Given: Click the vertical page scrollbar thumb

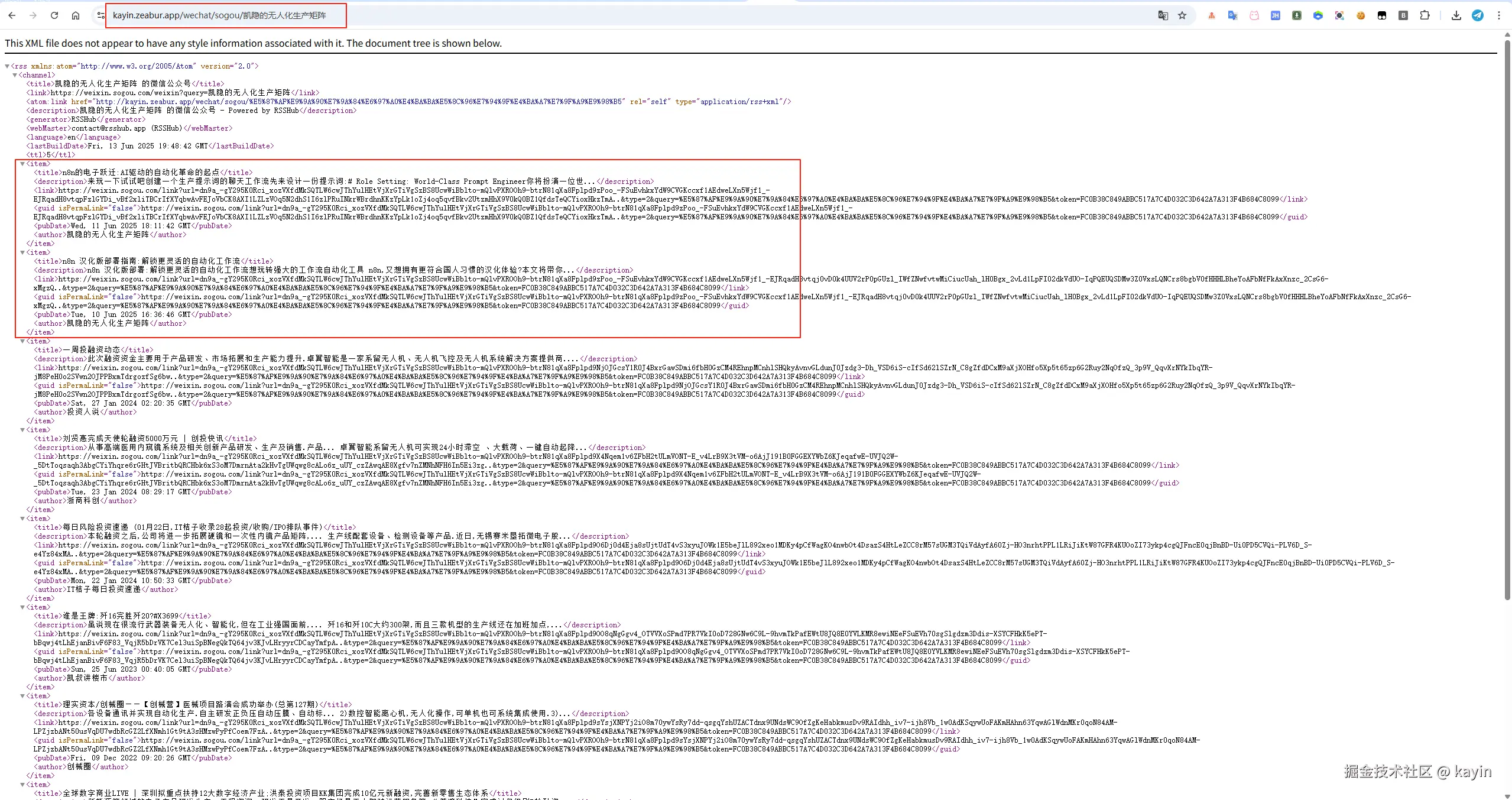Looking at the screenshot, I should point(1507,319).
